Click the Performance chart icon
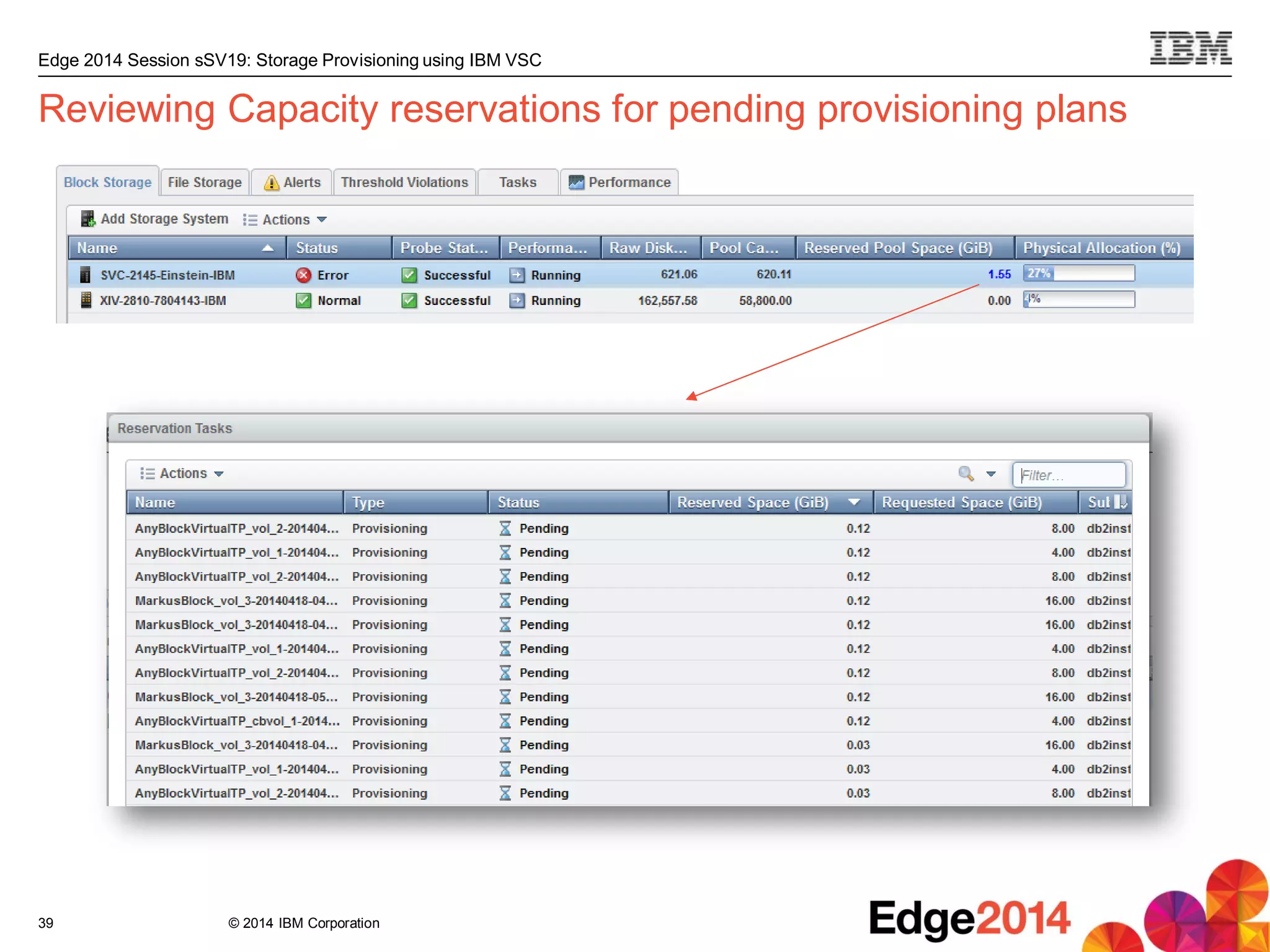 tap(577, 182)
